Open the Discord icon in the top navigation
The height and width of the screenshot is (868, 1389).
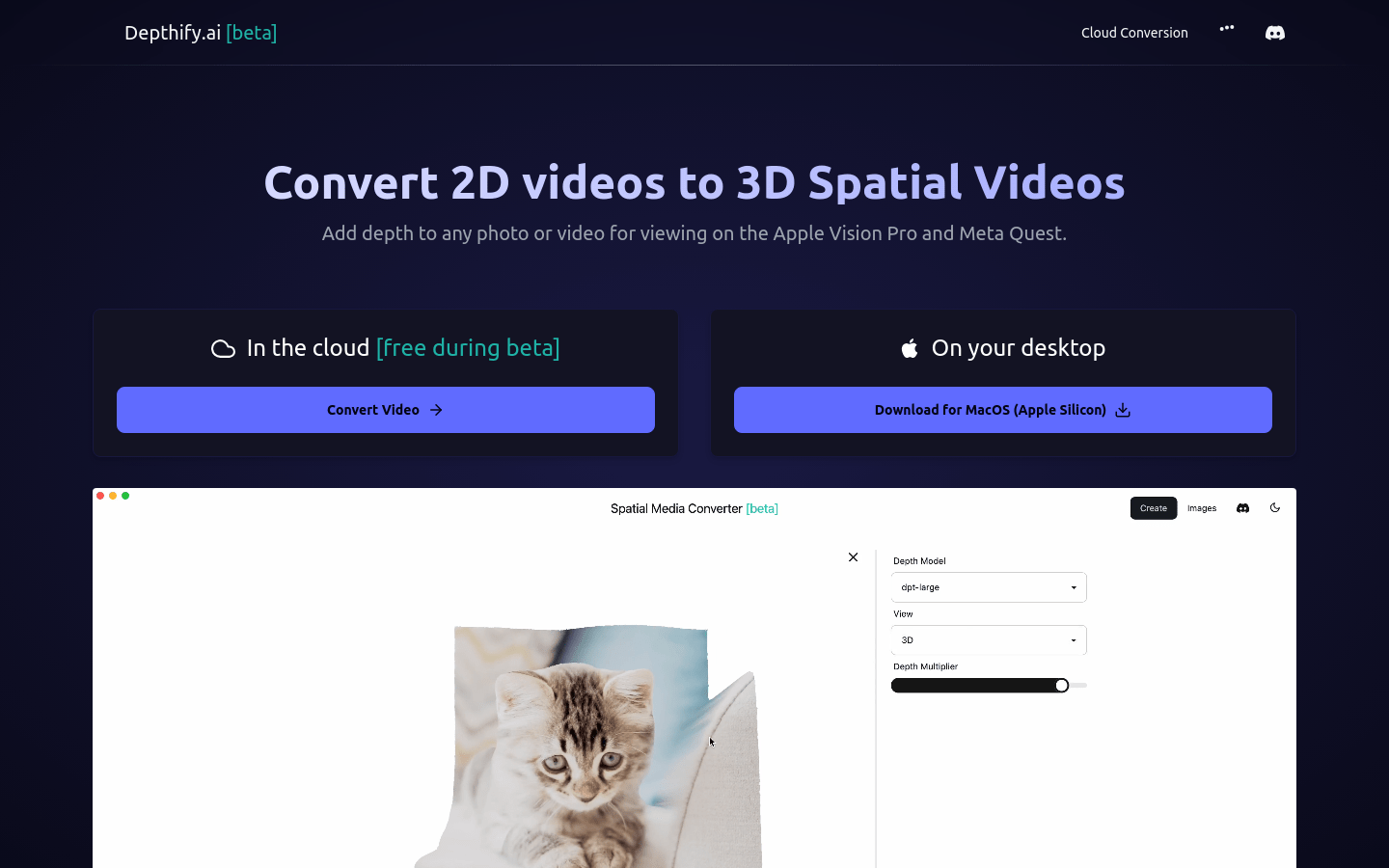[x=1274, y=33]
